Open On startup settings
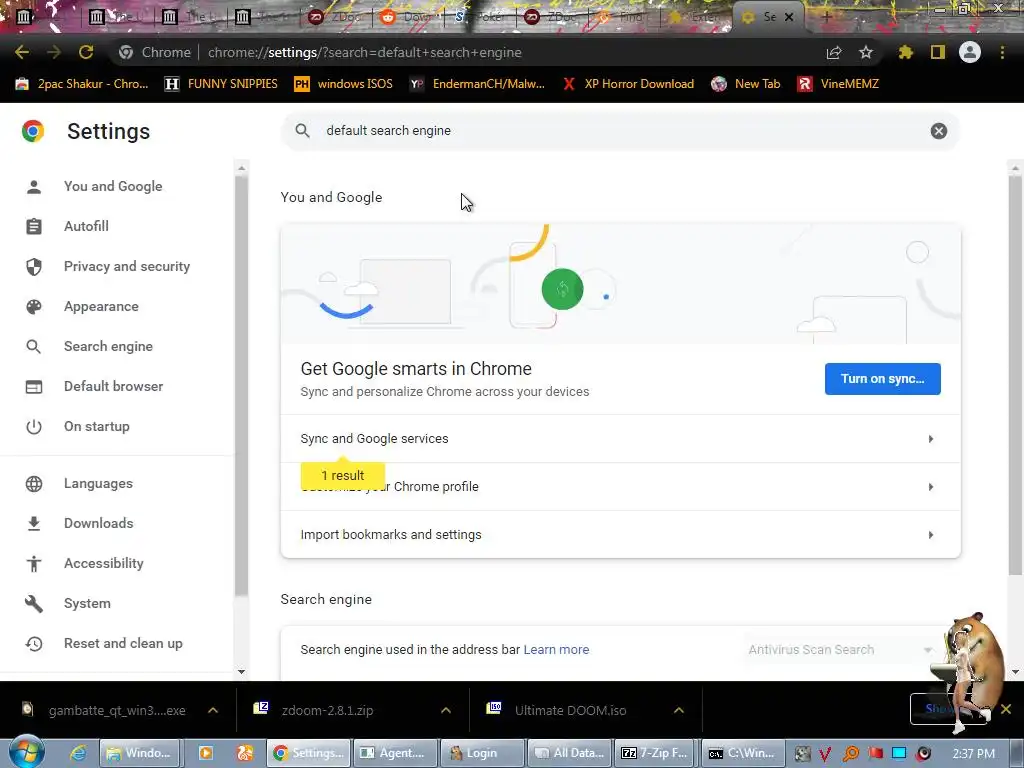The width and height of the screenshot is (1024, 768). [97, 426]
